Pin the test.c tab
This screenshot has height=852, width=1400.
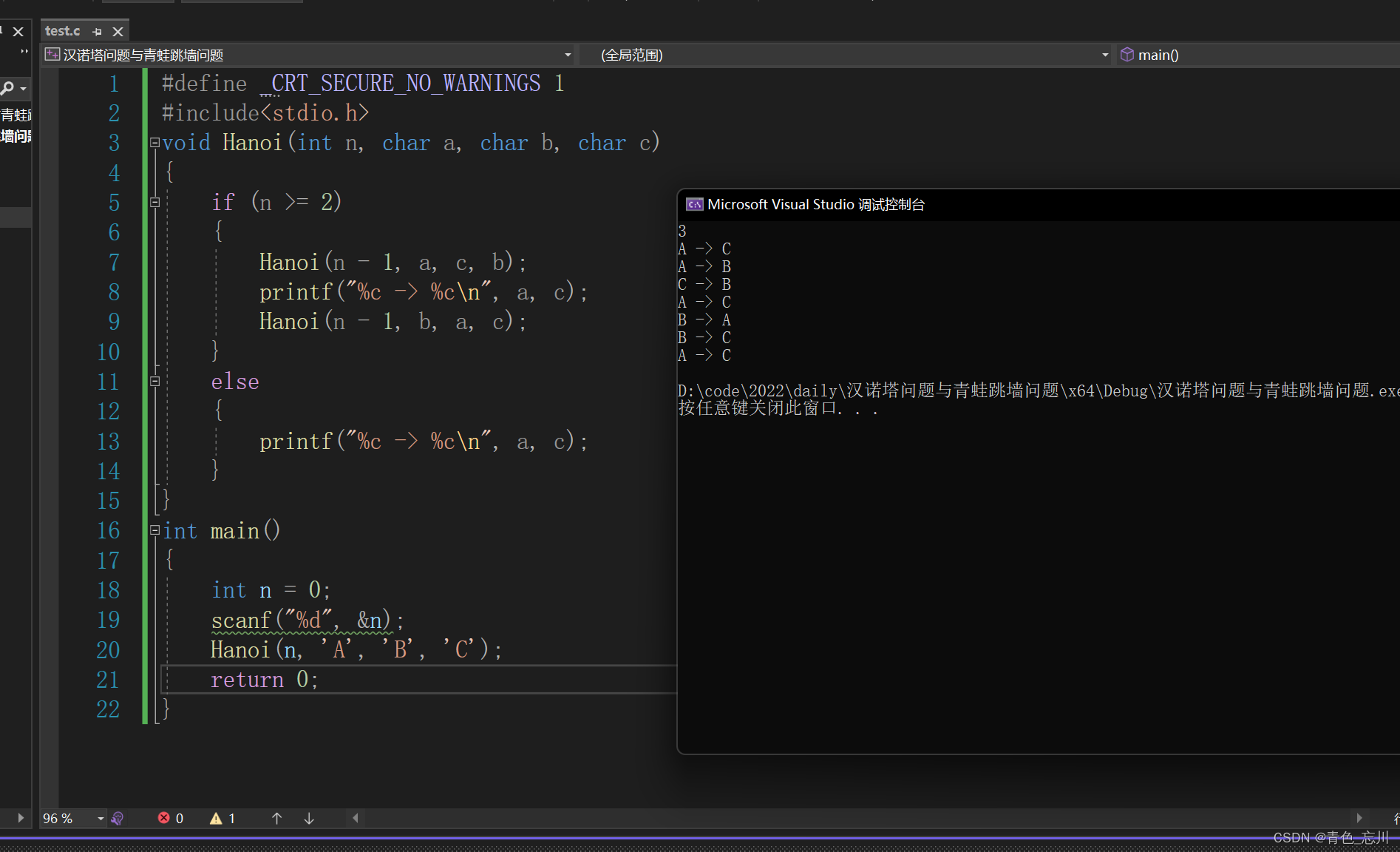click(97, 31)
